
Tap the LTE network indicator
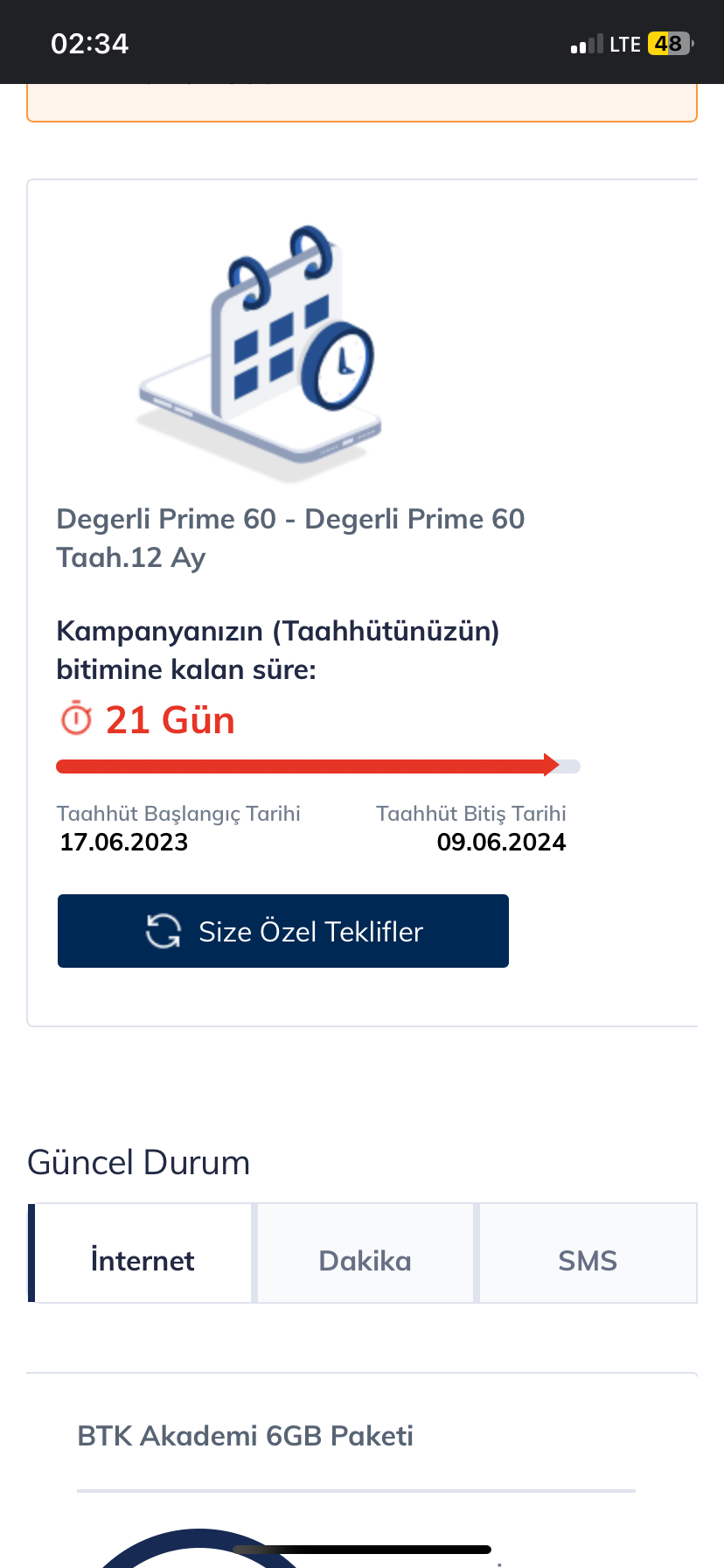coord(625,44)
